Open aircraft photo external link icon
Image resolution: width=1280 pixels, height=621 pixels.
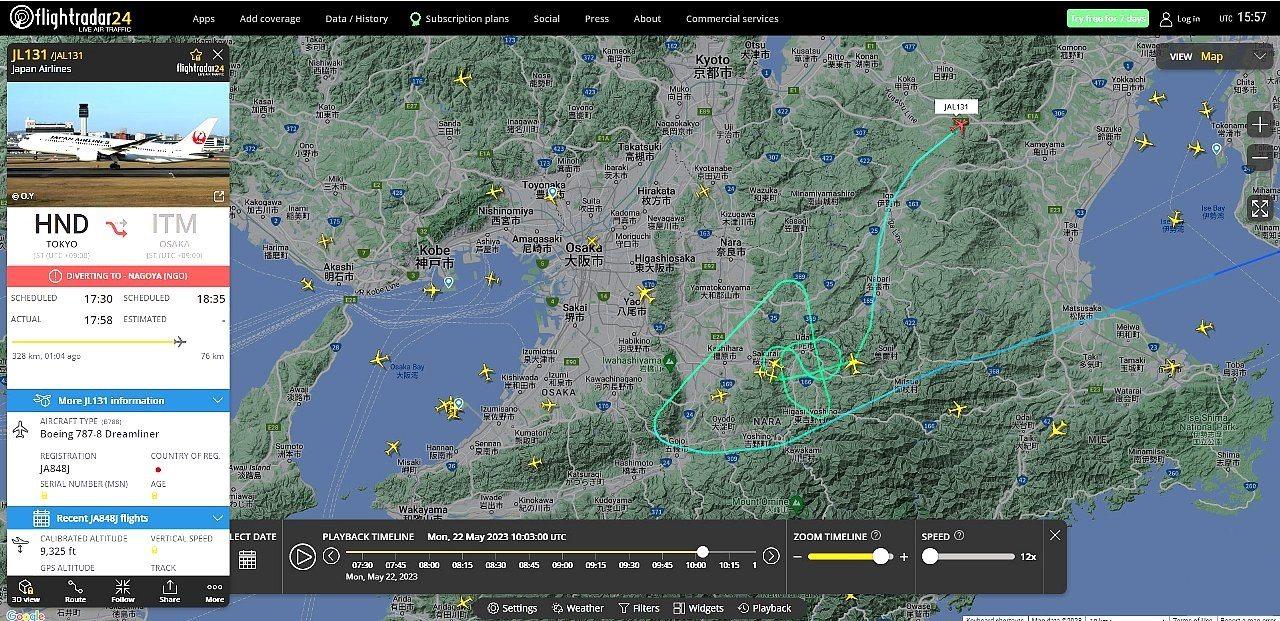tap(219, 196)
